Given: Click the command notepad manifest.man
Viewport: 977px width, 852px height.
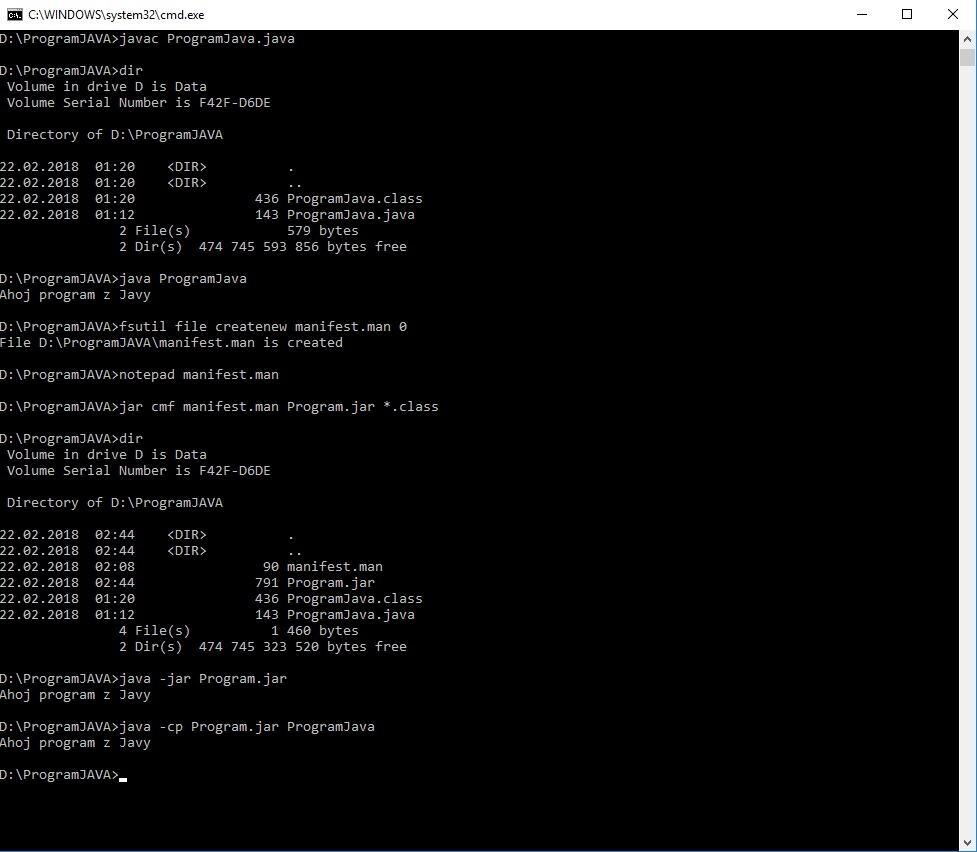Looking at the screenshot, I should click(x=199, y=375).
